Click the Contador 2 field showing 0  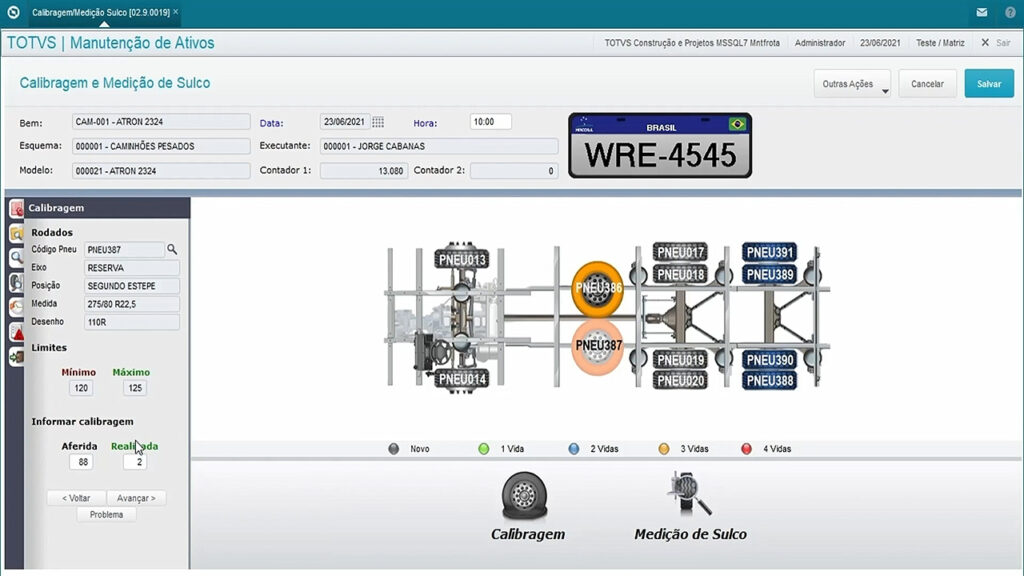pos(514,170)
